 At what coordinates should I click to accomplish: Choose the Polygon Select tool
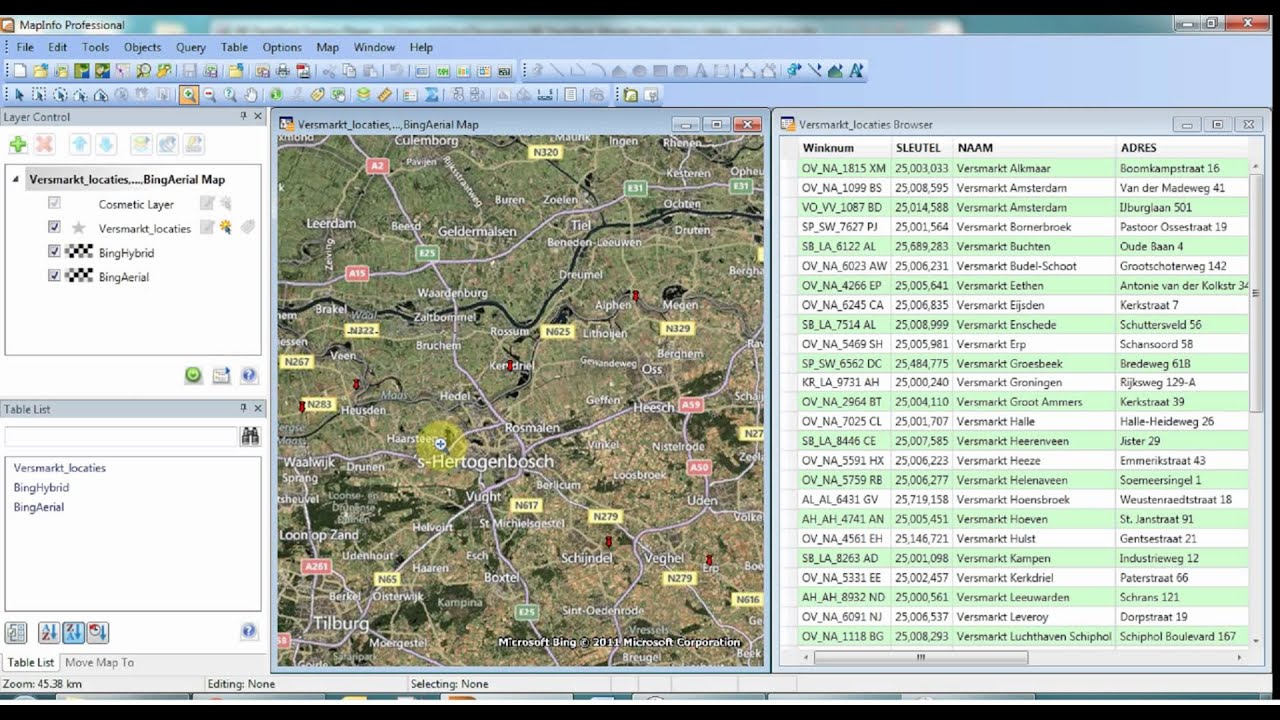[x=80, y=95]
